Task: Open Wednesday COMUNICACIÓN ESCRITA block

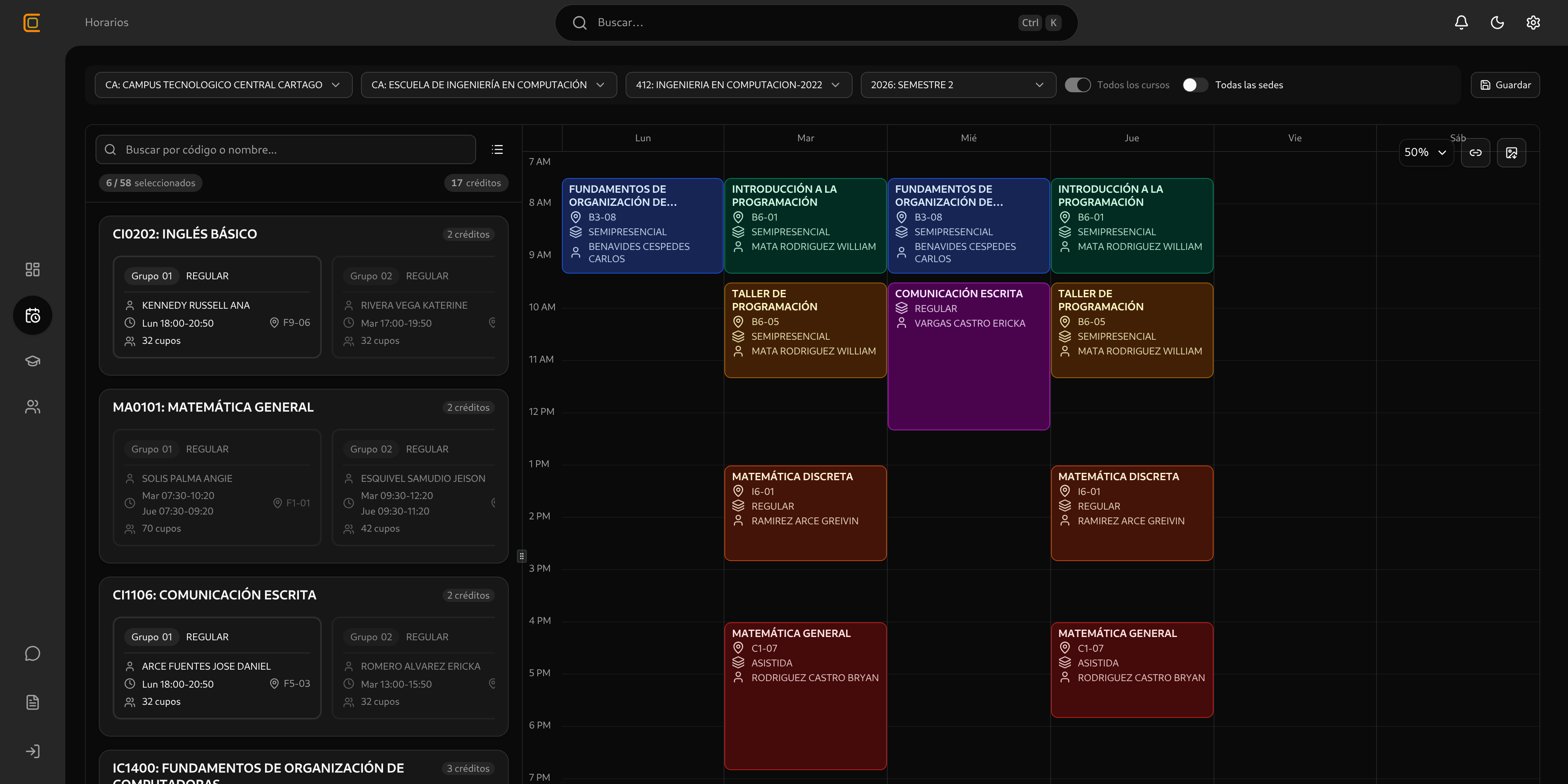Action: coord(969,356)
